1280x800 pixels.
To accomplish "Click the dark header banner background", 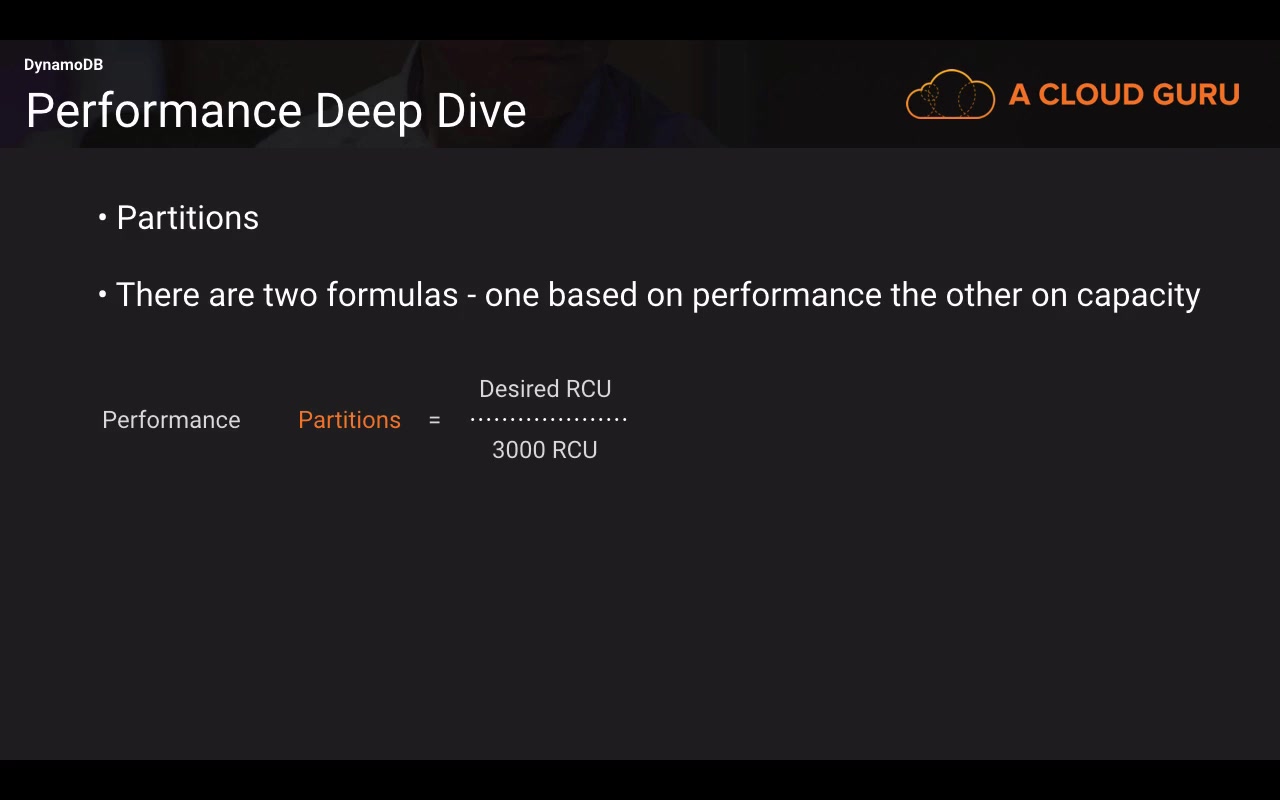I will tap(700, 95).
